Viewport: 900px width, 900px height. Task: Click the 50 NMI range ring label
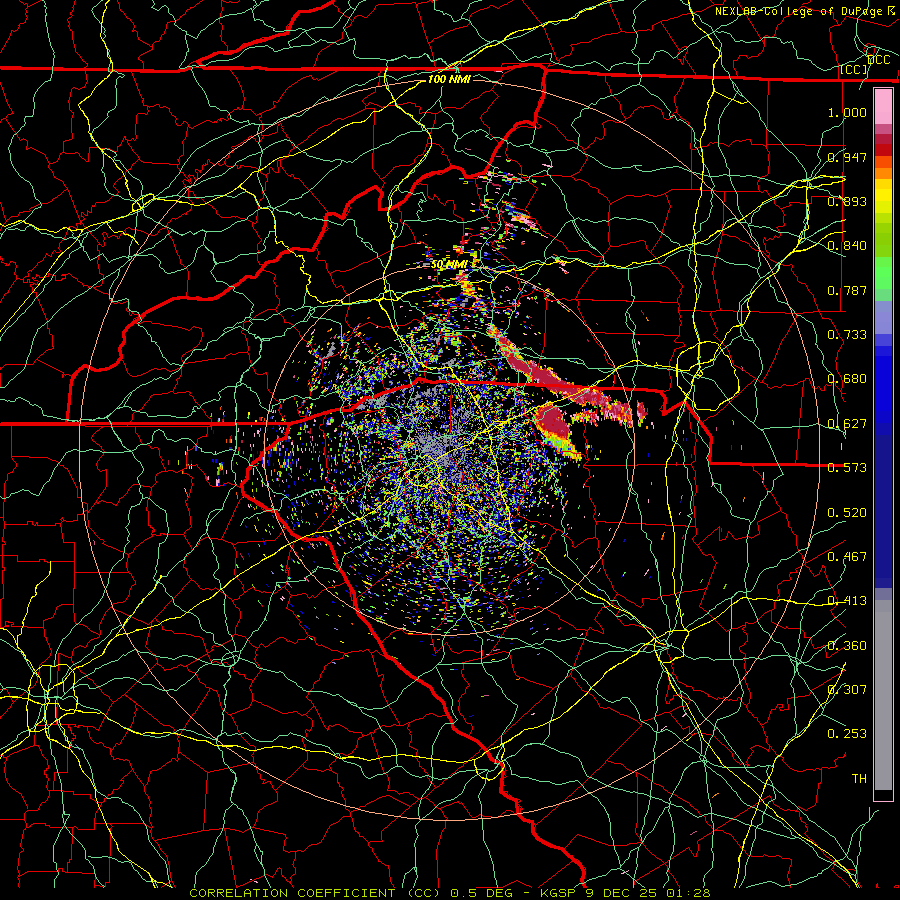click(x=449, y=265)
